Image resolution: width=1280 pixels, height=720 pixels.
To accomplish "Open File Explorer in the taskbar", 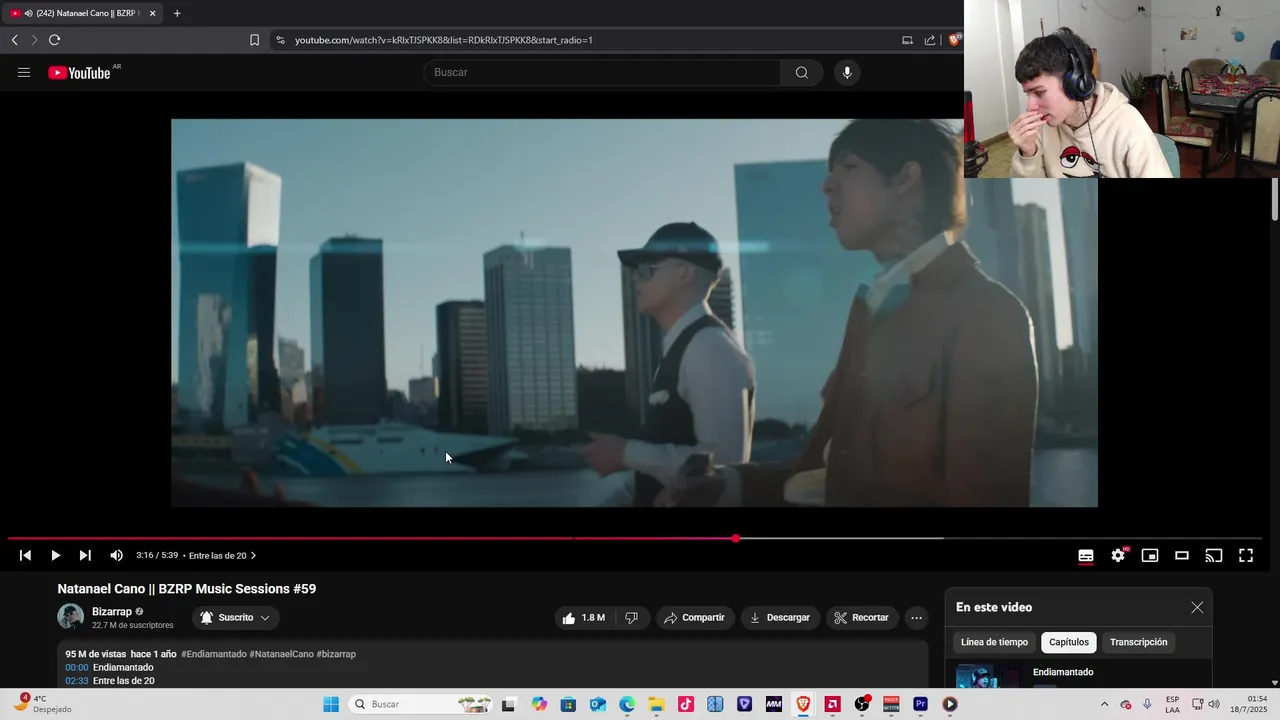I will [x=656, y=704].
